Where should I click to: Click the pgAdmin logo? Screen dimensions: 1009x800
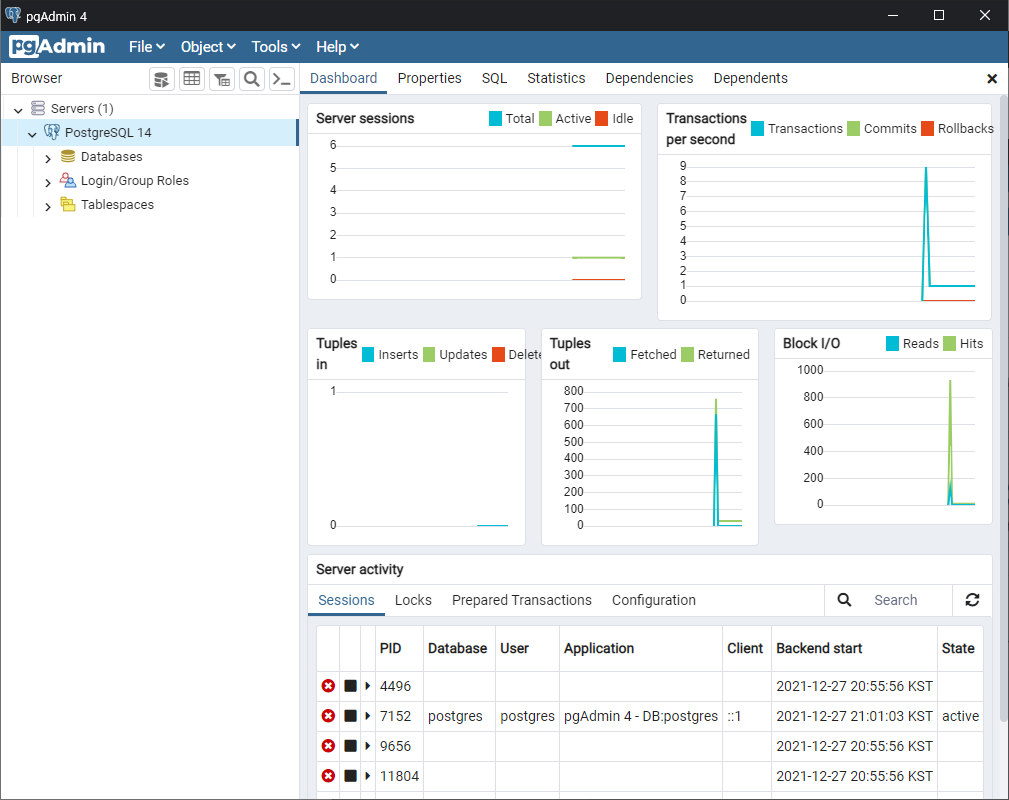tap(57, 46)
